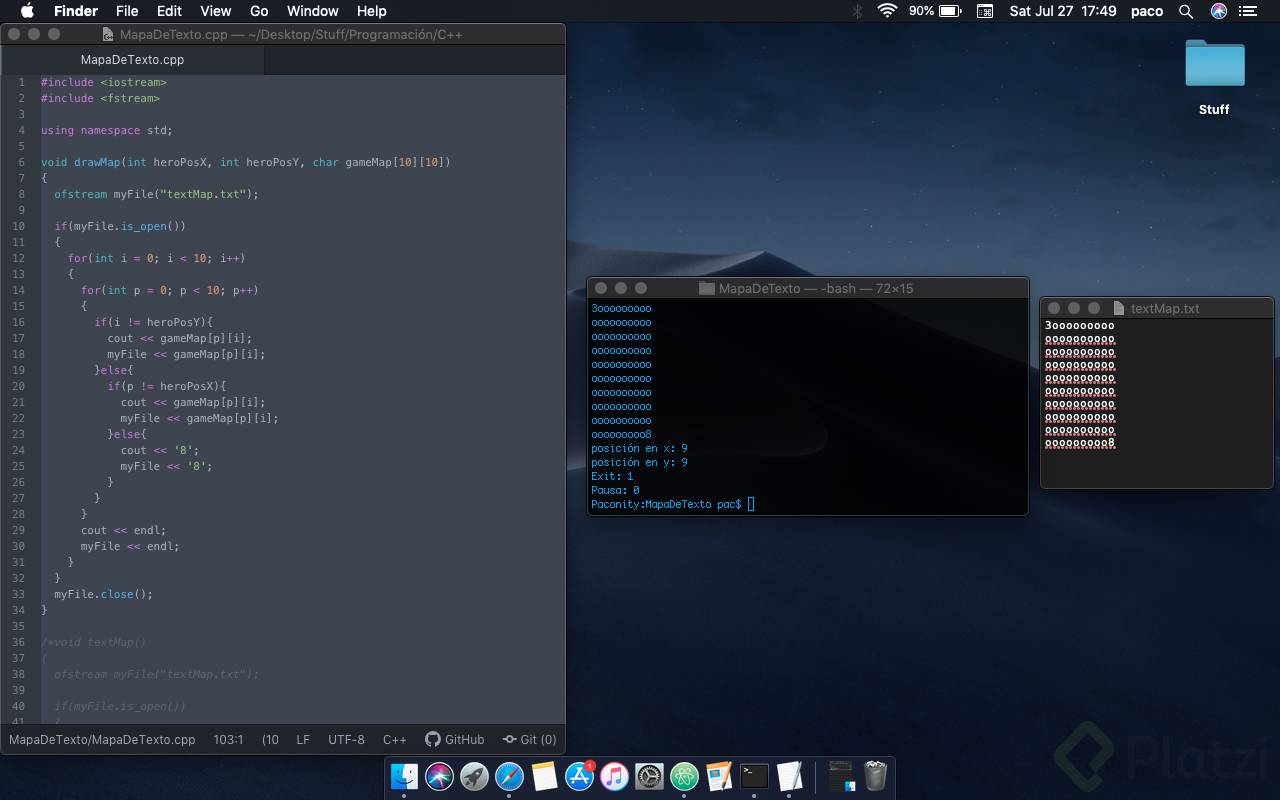1280x800 pixels.
Task: Open iTunes from the dock
Action: [x=614, y=776]
